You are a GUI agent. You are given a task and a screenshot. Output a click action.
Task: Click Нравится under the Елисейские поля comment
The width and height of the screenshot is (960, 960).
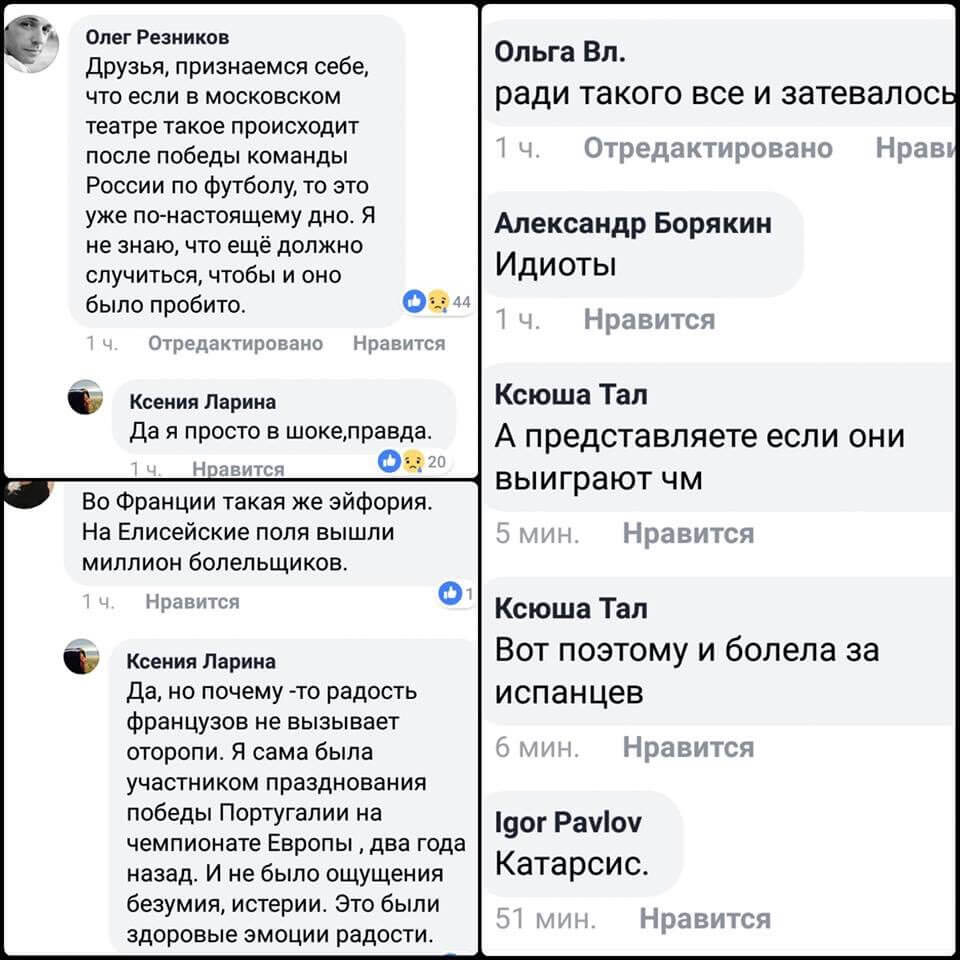(x=192, y=601)
